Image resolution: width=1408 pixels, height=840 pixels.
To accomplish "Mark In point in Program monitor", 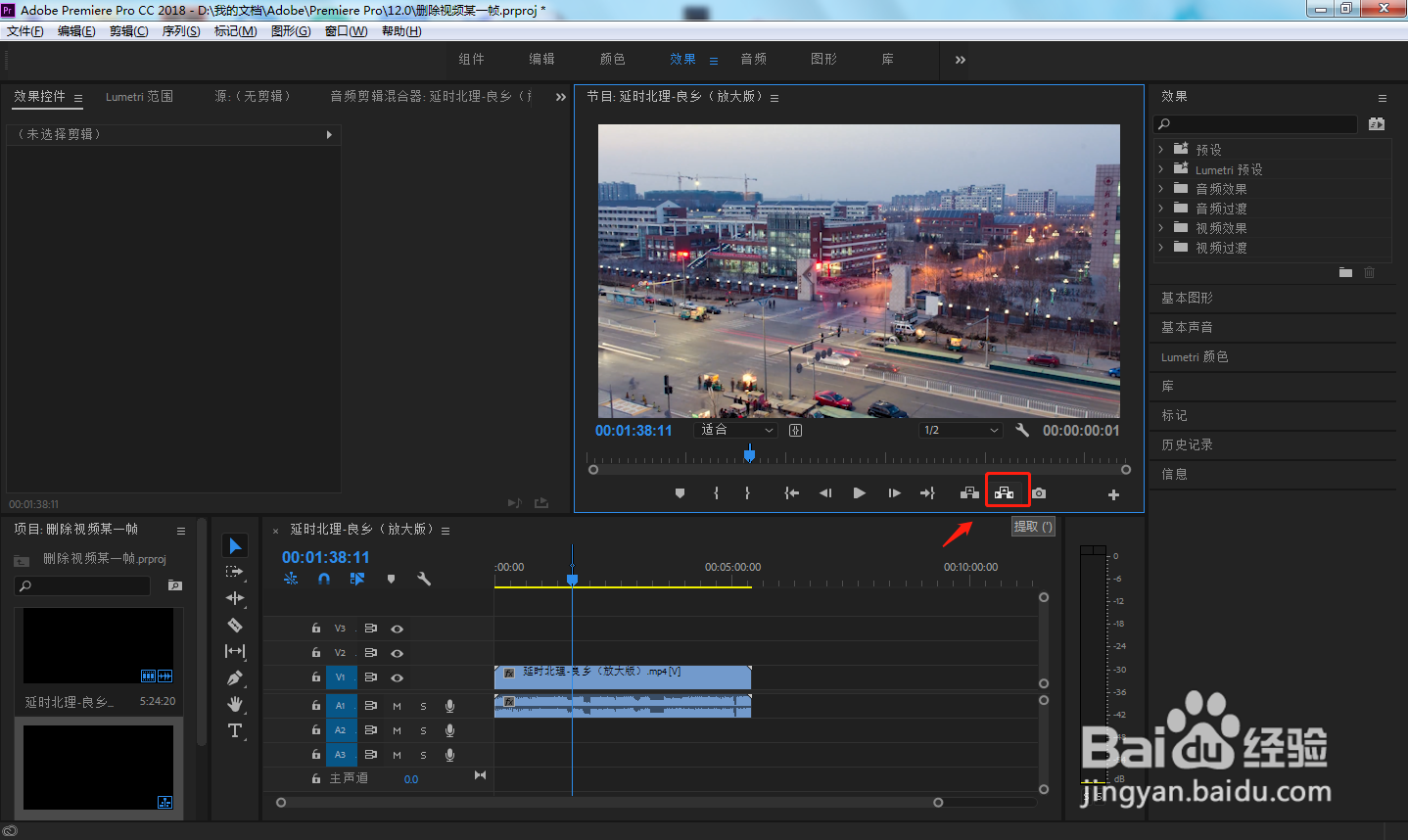I will pos(717,493).
